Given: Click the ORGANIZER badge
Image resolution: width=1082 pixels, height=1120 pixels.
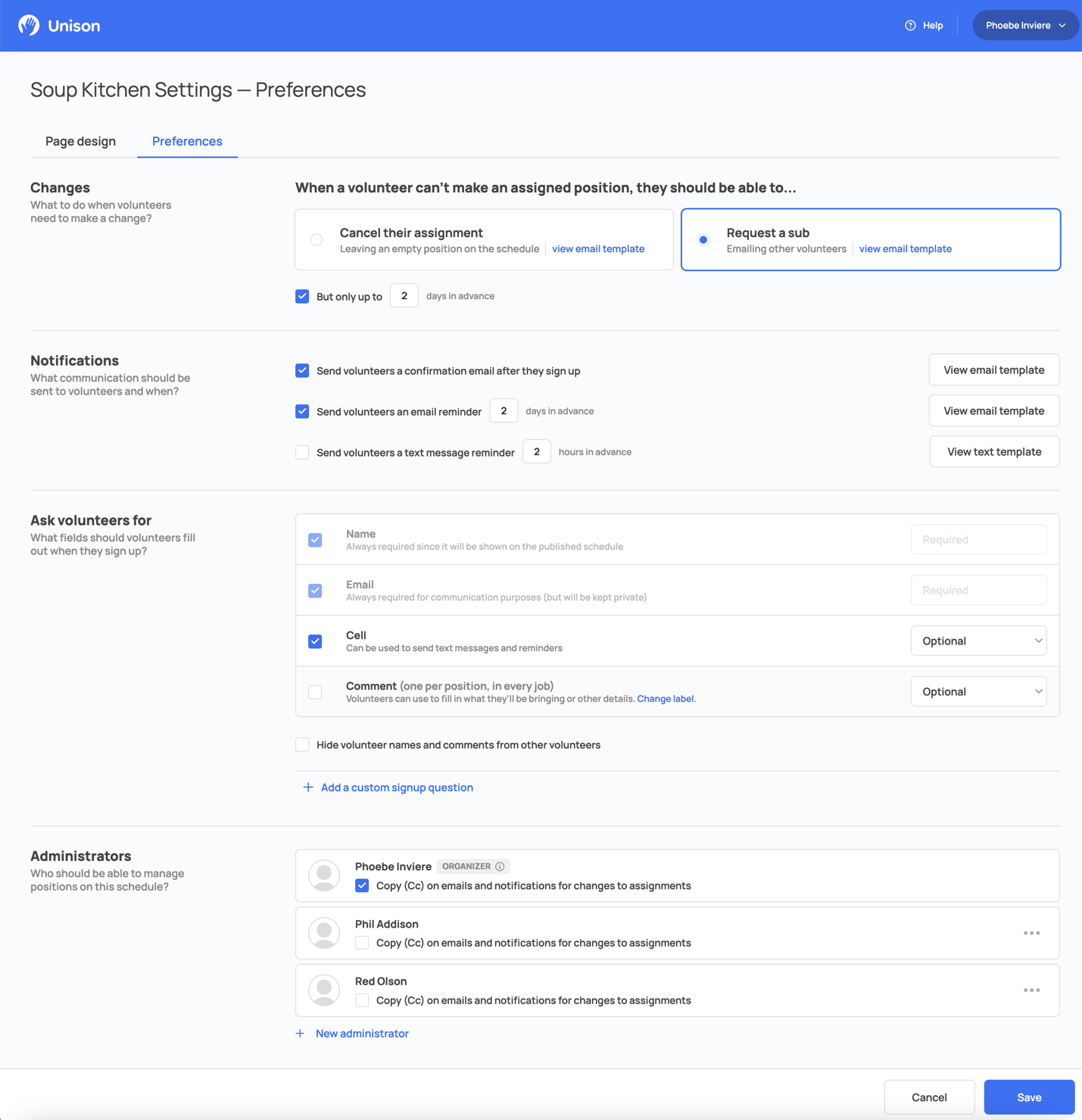Looking at the screenshot, I should 473,866.
